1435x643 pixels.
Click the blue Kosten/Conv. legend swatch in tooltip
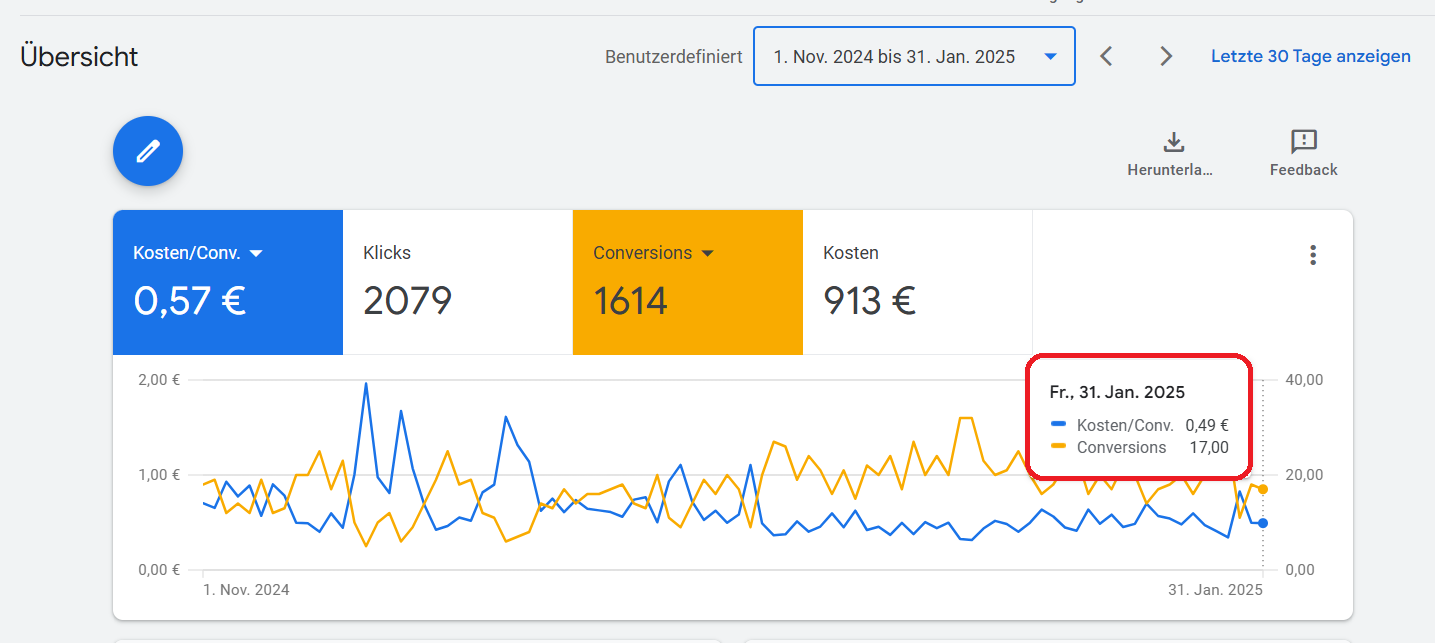pyautogui.click(x=1059, y=425)
